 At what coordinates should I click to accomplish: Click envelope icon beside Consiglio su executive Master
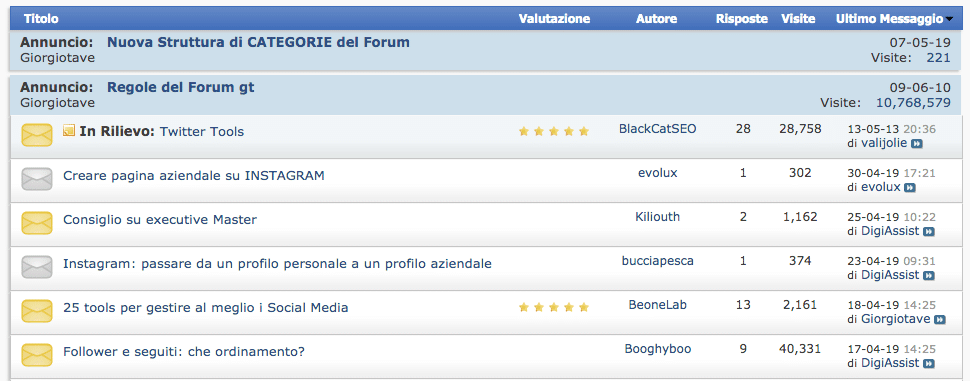(36, 223)
